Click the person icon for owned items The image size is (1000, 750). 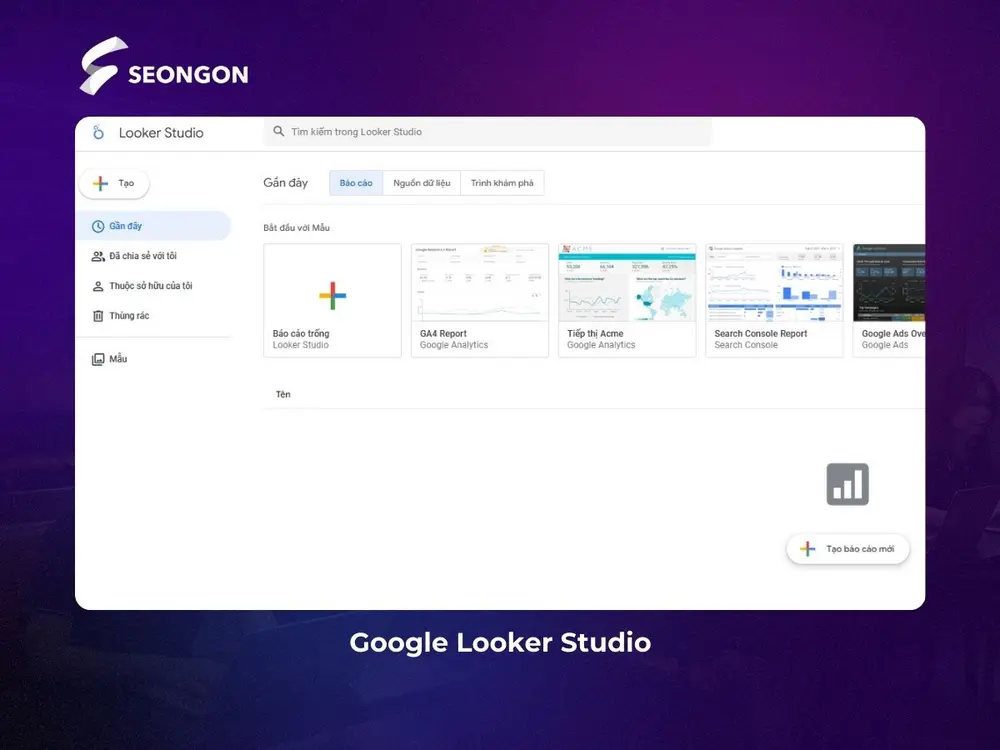98,286
